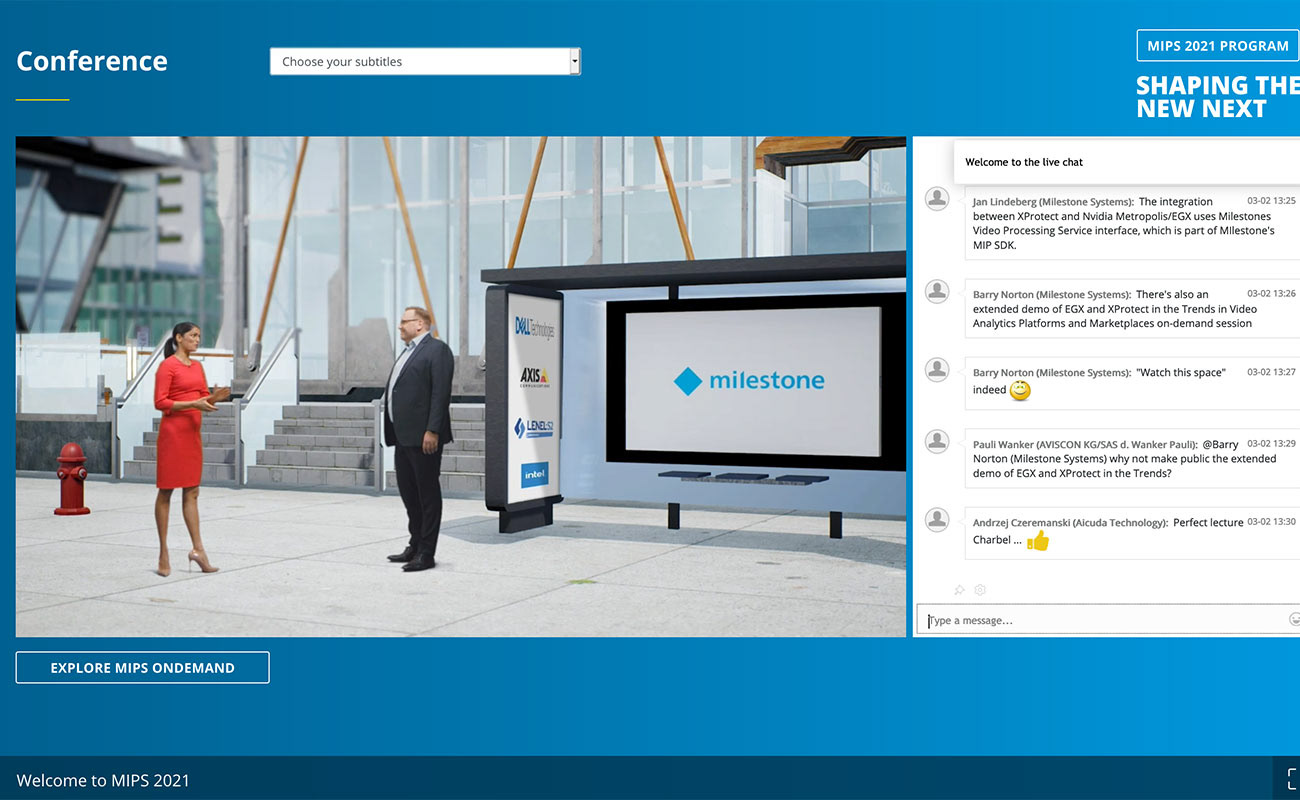The width and height of the screenshot is (1300, 800).
Task: Click Pauli Wanker's avatar icon
Action: 937,441
